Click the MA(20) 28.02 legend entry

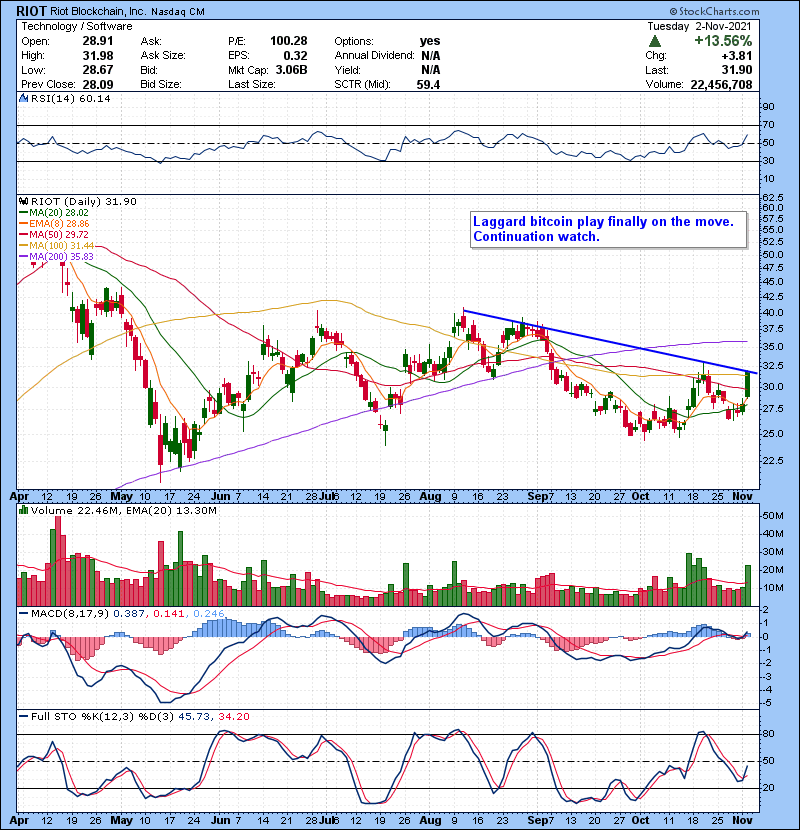(53, 212)
